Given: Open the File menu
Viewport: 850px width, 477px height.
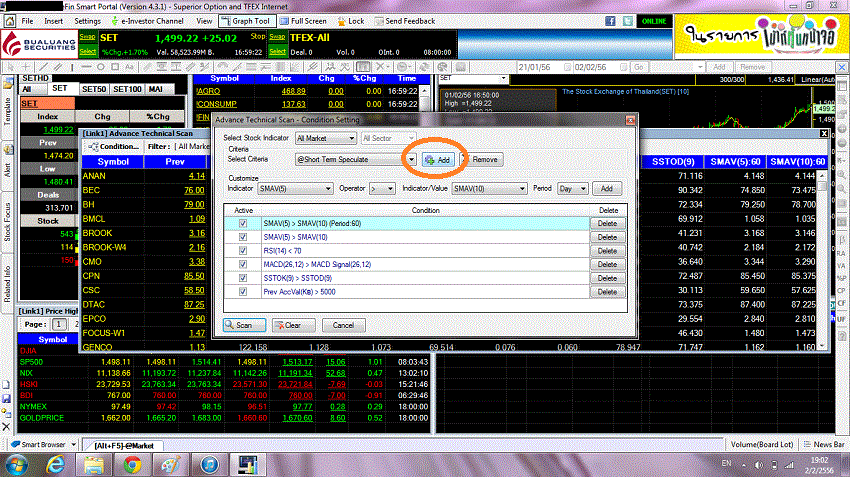Looking at the screenshot, I should coord(27,21).
